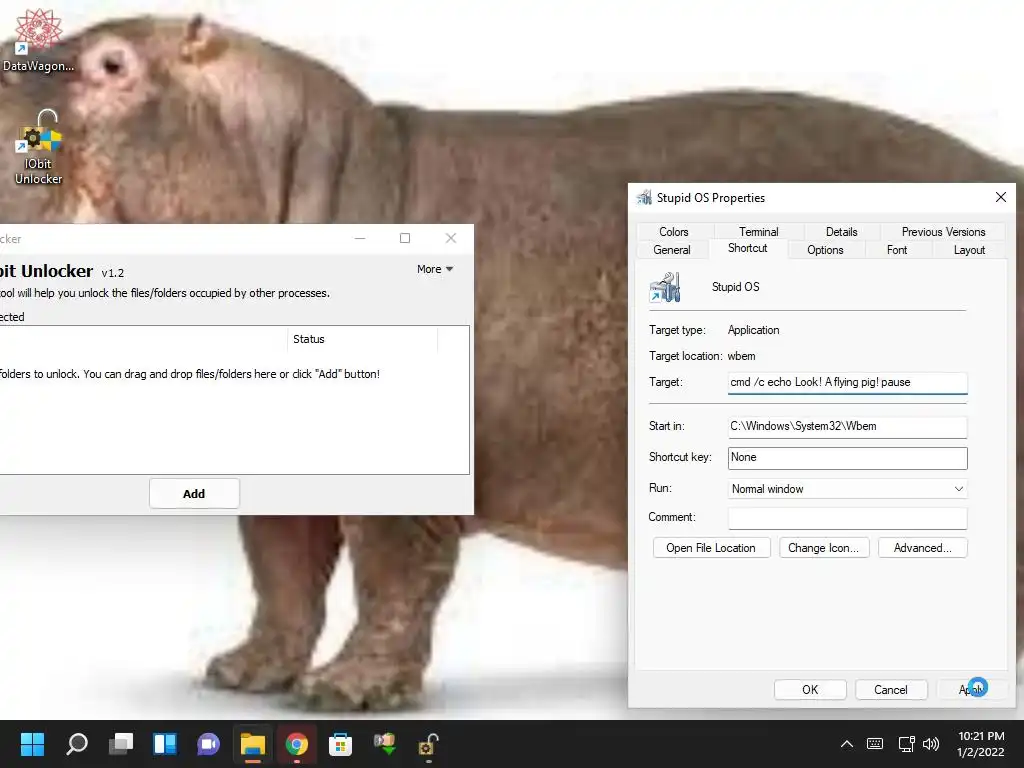Apply the shortcut changes
This screenshot has height=768, width=1024.
972,690
